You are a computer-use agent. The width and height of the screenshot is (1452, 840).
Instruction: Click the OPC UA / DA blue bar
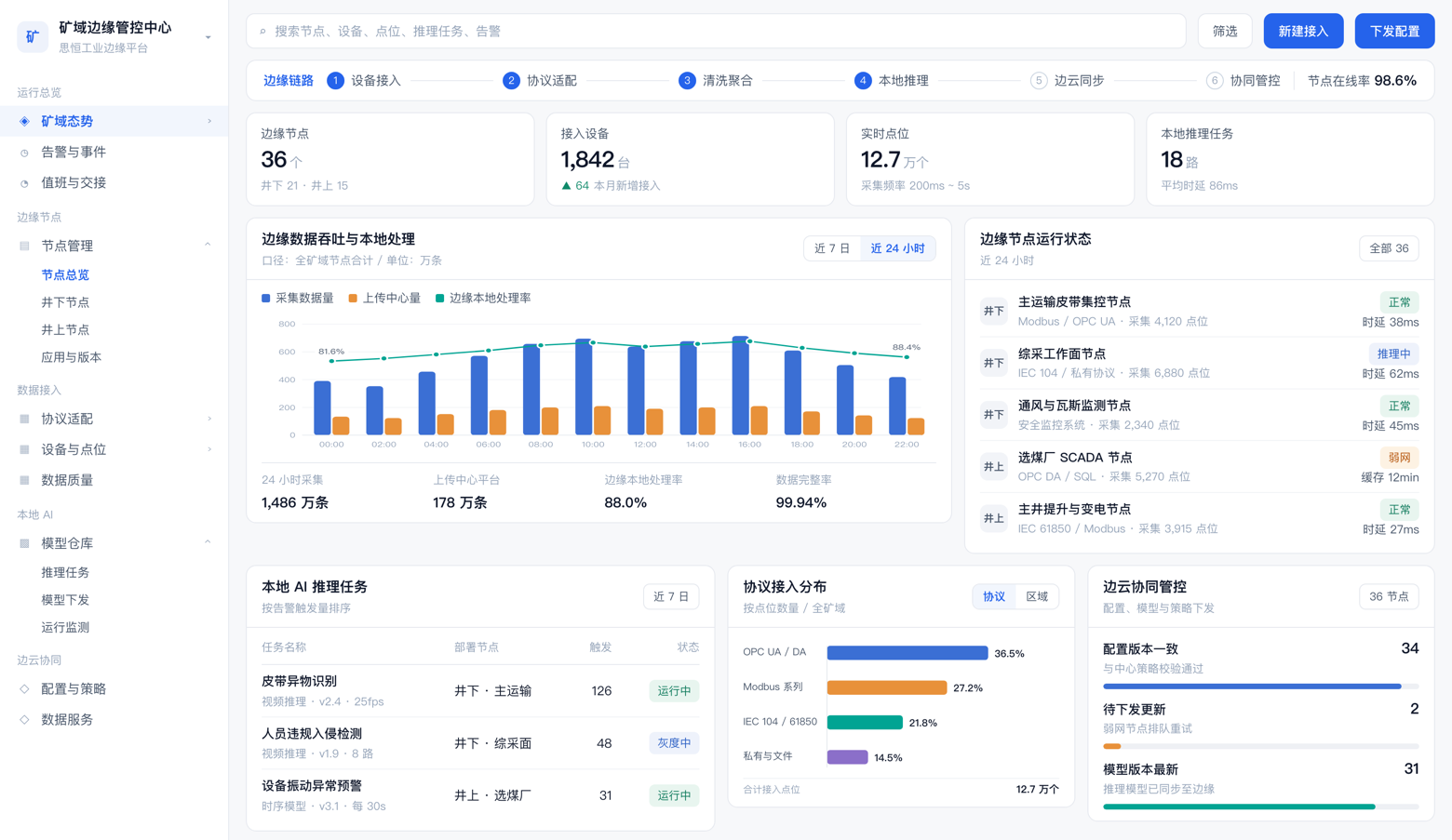click(907, 653)
